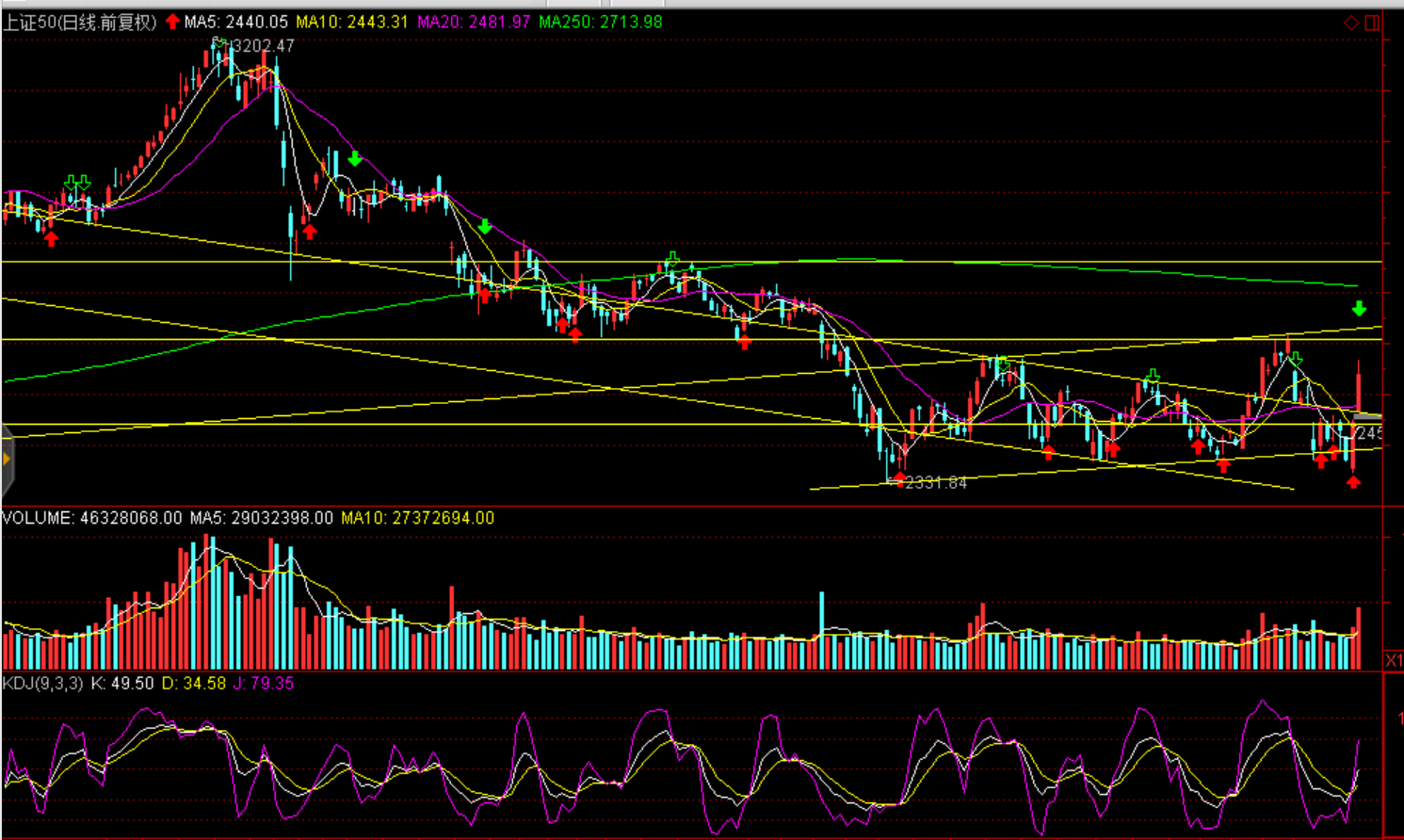Image resolution: width=1404 pixels, height=840 pixels.
Task: Click the 上证50 chart title label
Action: pyautogui.click(x=79, y=22)
